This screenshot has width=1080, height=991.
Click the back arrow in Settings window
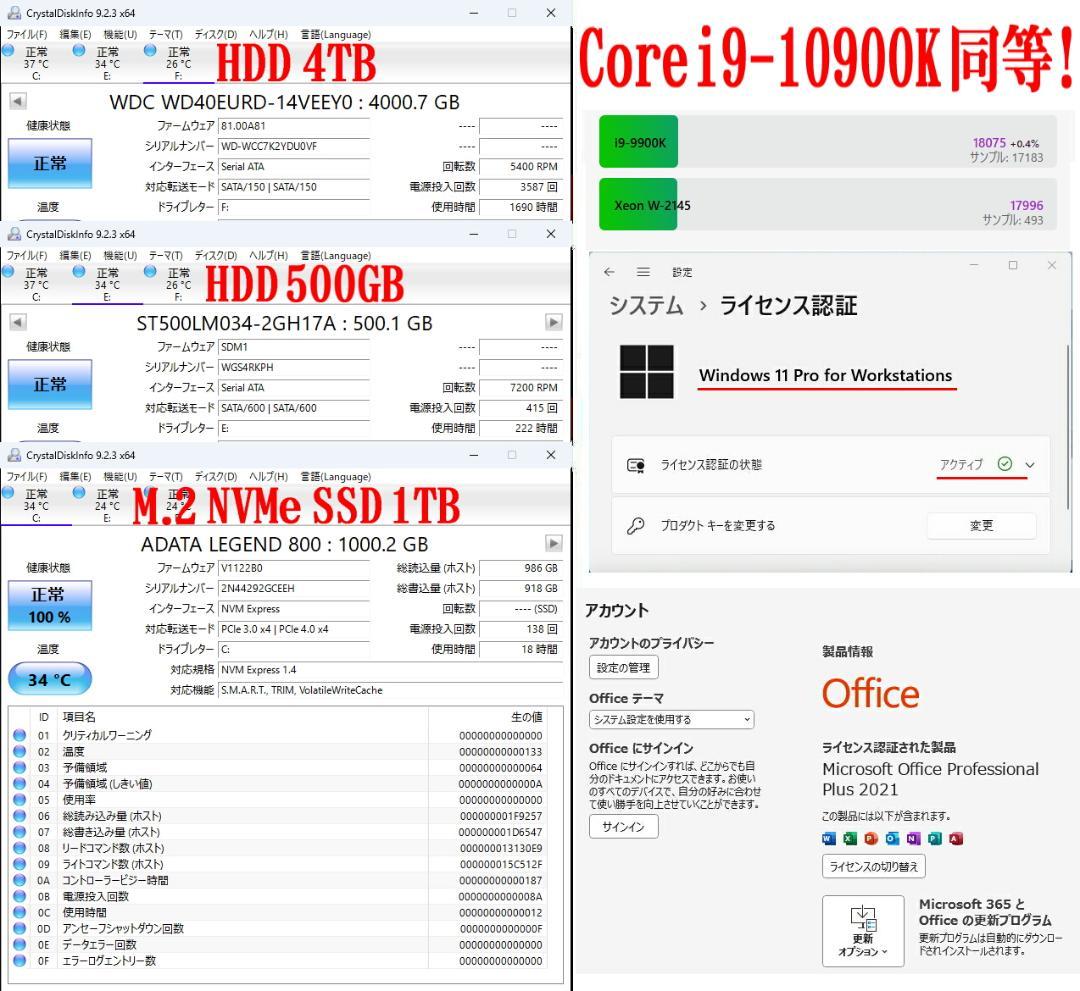[x=609, y=272]
